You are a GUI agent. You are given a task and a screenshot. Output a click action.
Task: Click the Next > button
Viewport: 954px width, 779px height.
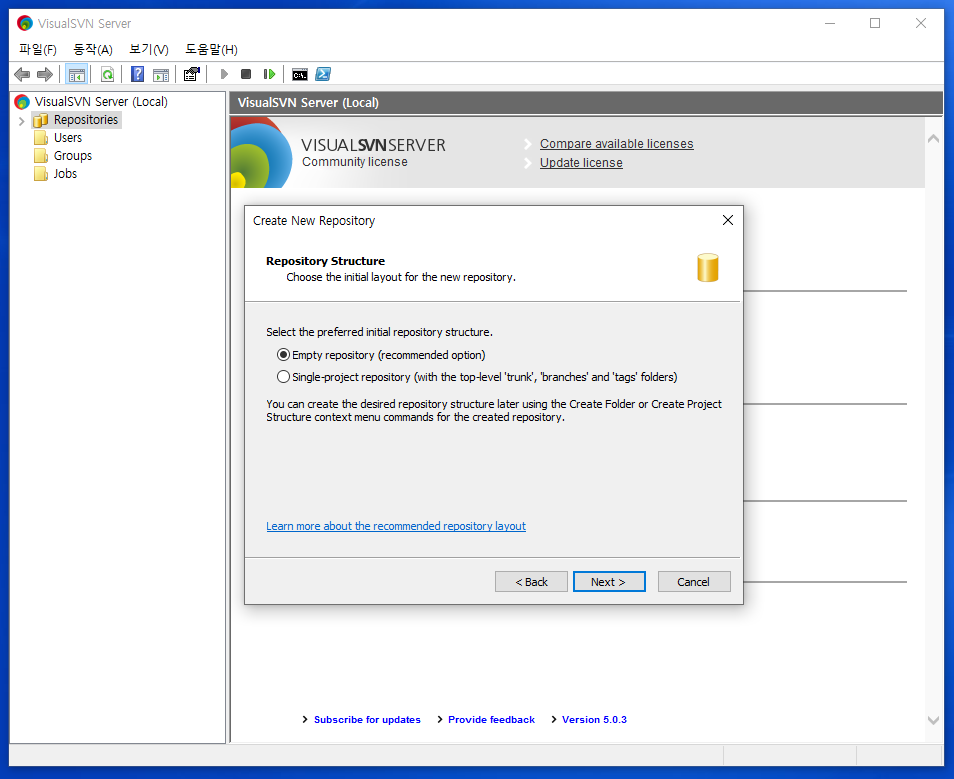609,582
